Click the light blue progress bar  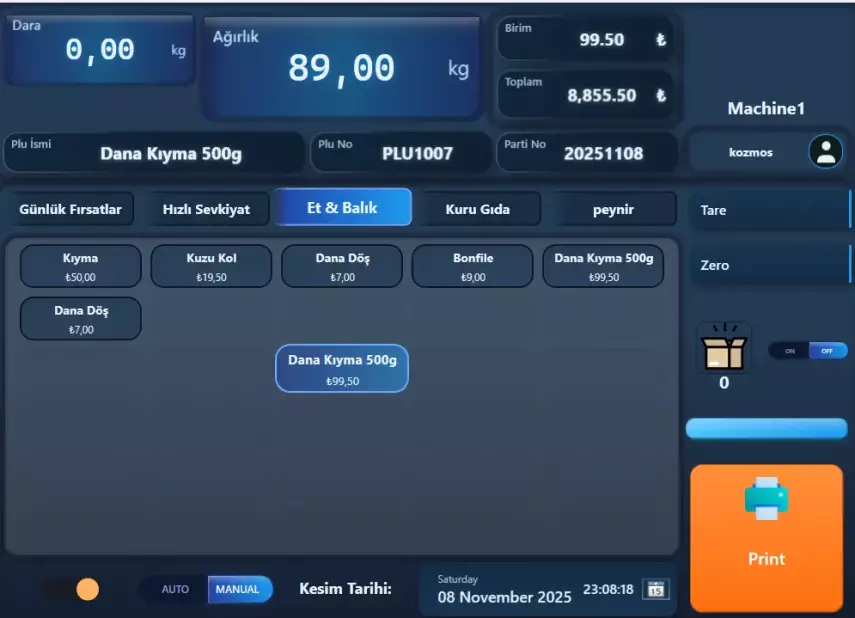point(766,429)
